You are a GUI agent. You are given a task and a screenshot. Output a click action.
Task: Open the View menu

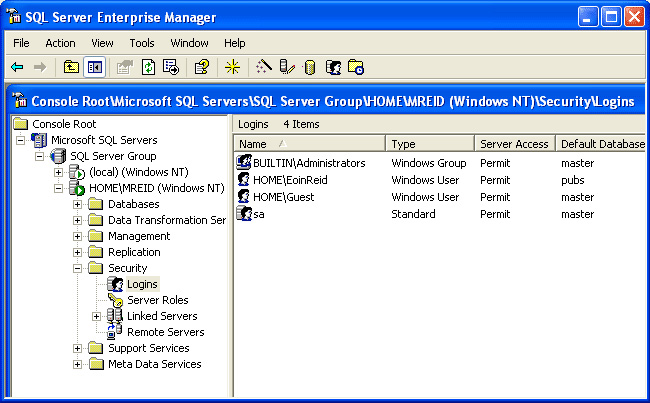point(102,43)
